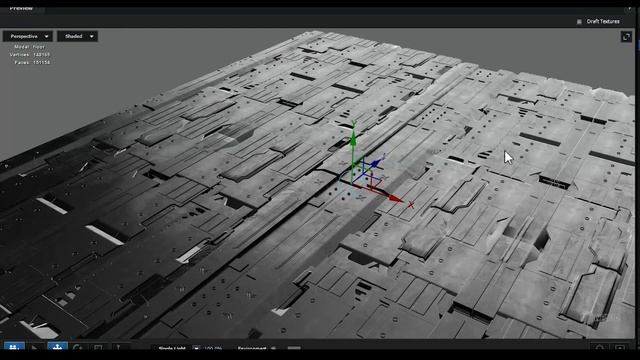640x360 pixels.
Task: Adjust the slider next to Environment
Action: coord(294,348)
